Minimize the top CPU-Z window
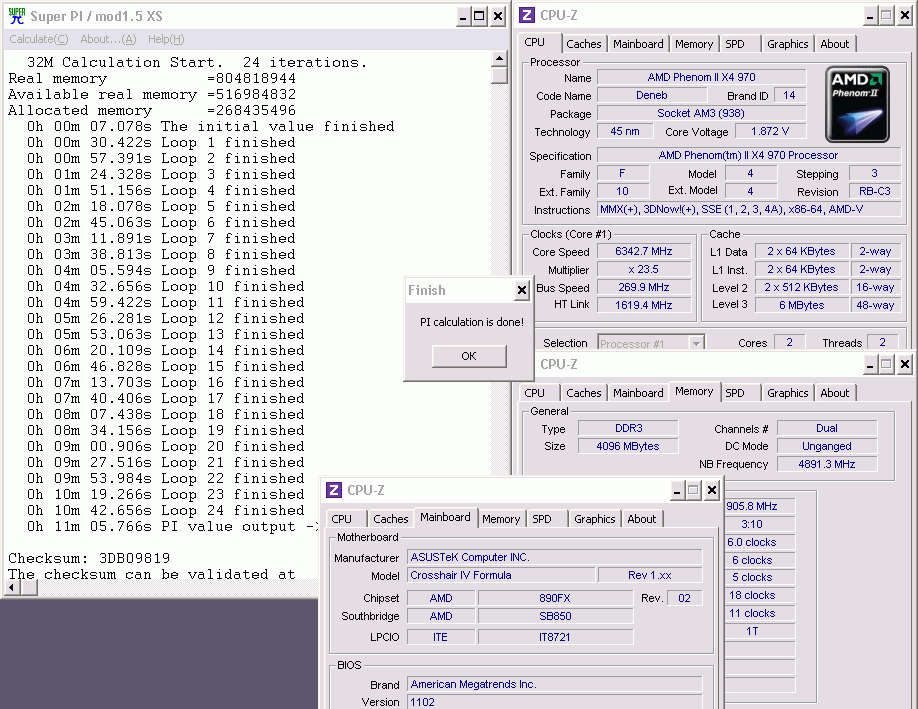Image resolution: width=918 pixels, height=709 pixels. click(870, 16)
